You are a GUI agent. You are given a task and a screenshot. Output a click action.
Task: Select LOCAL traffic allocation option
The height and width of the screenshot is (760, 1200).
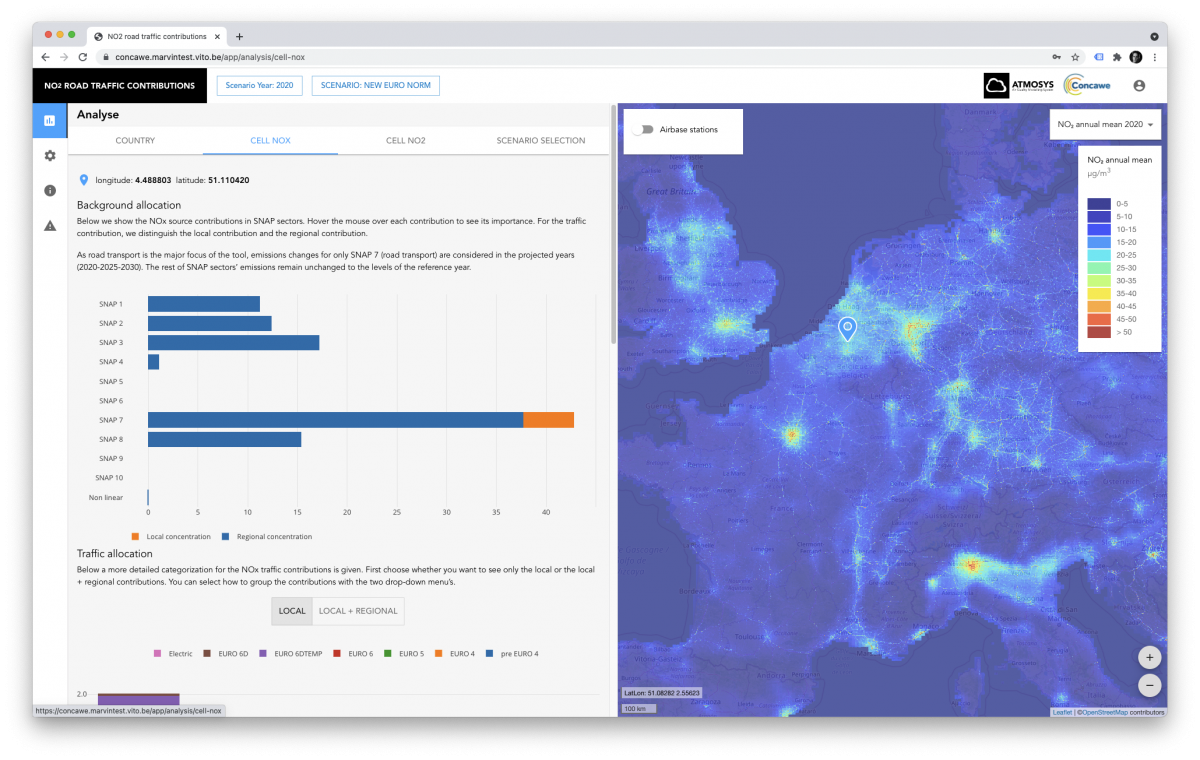coord(292,611)
